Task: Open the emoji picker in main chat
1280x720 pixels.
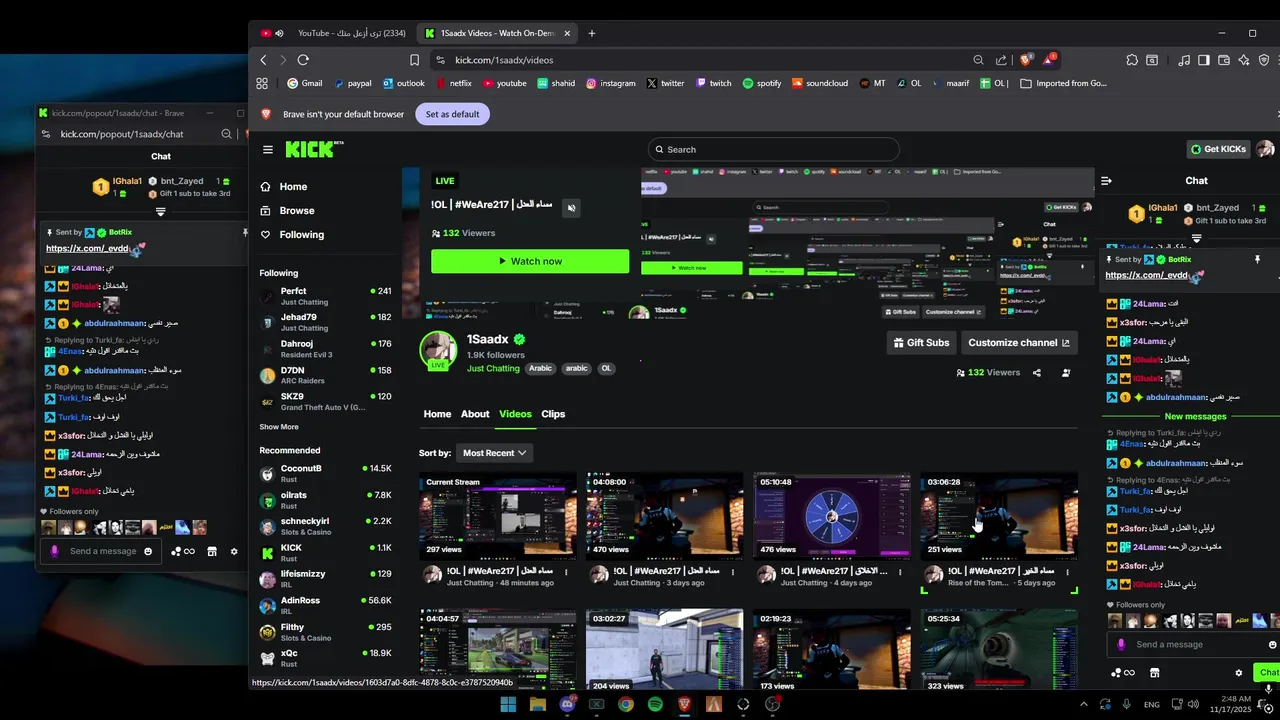Action: (x=1272, y=645)
